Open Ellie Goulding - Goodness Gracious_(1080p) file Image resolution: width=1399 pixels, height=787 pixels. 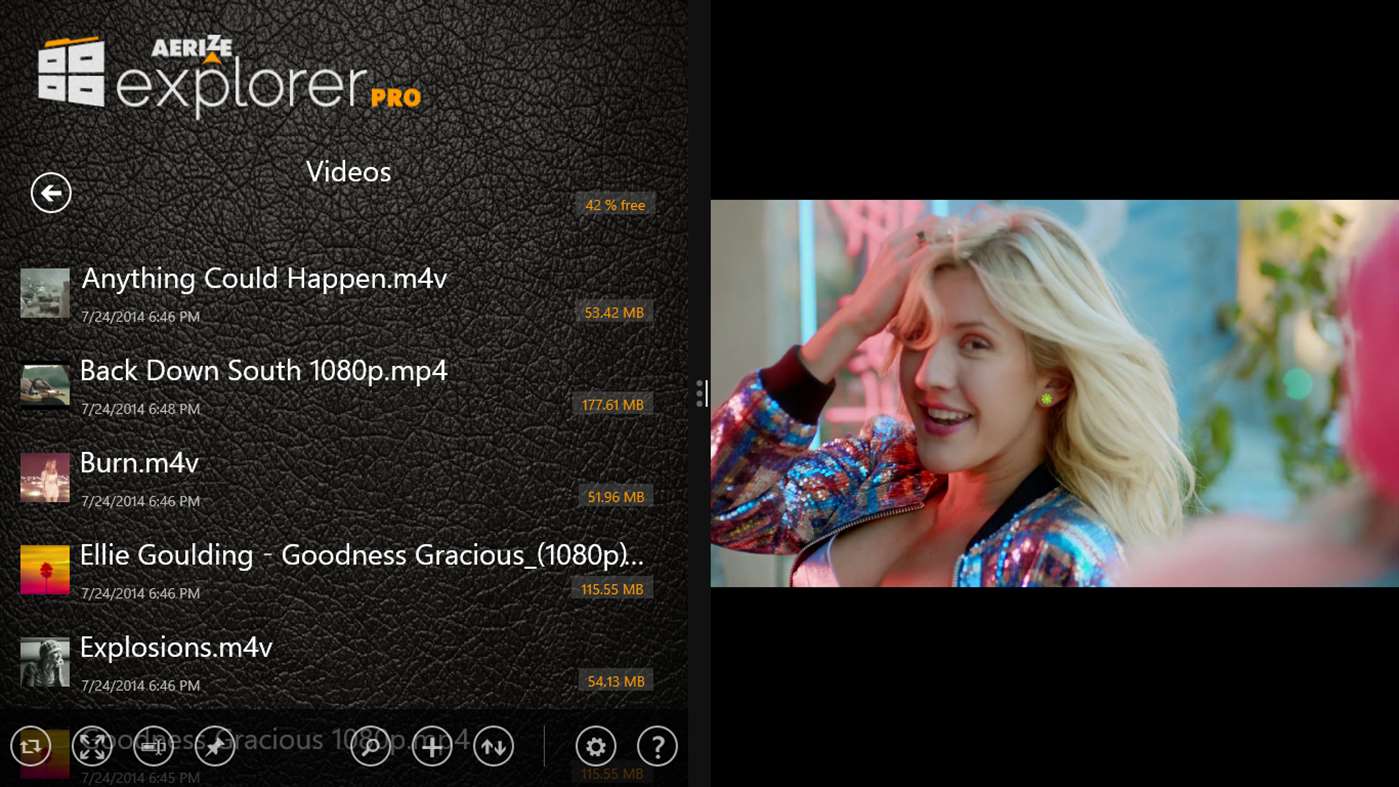[x=362, y=555]
